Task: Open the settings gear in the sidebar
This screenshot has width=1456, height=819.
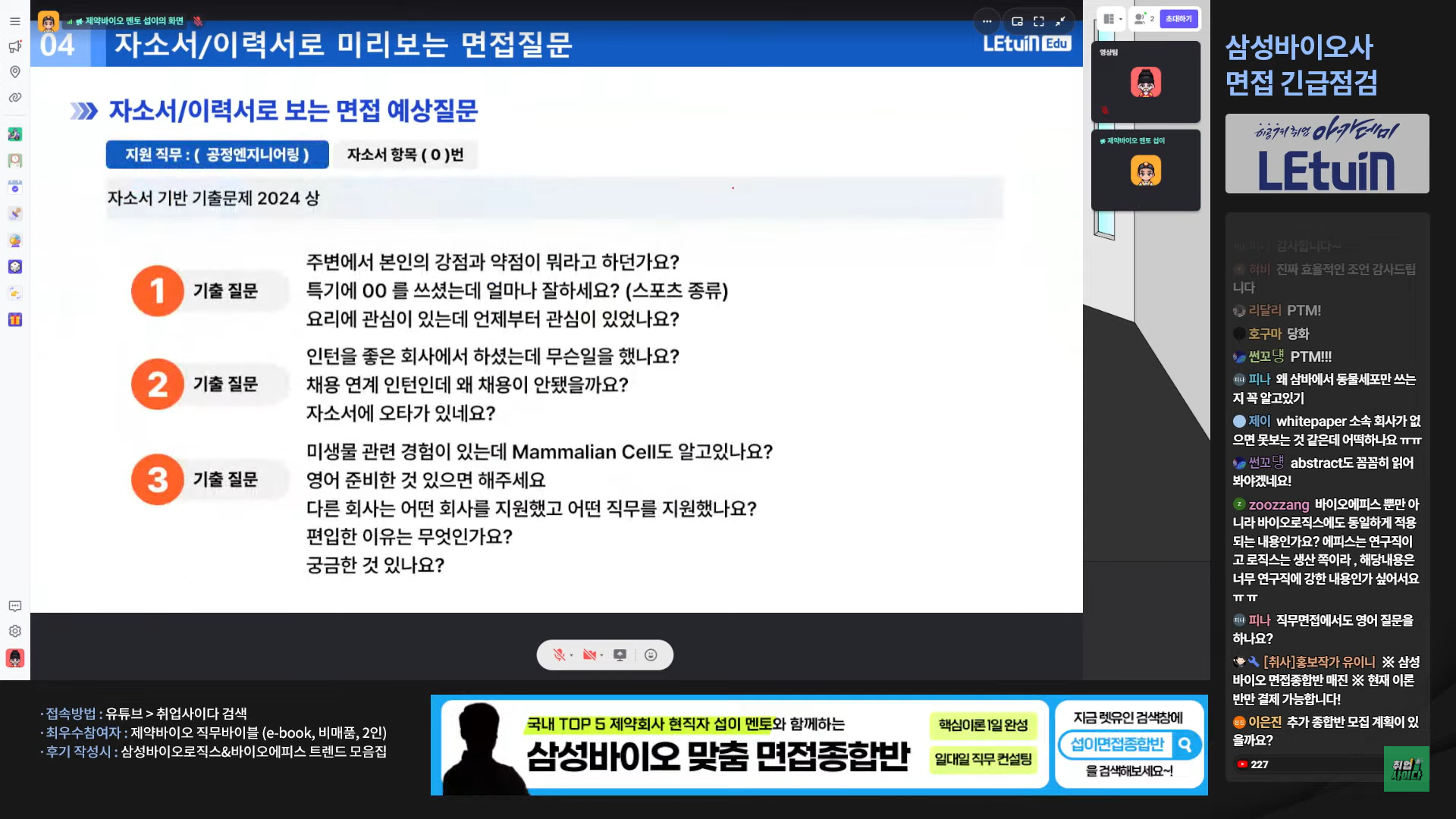Action: pos(14,631)
